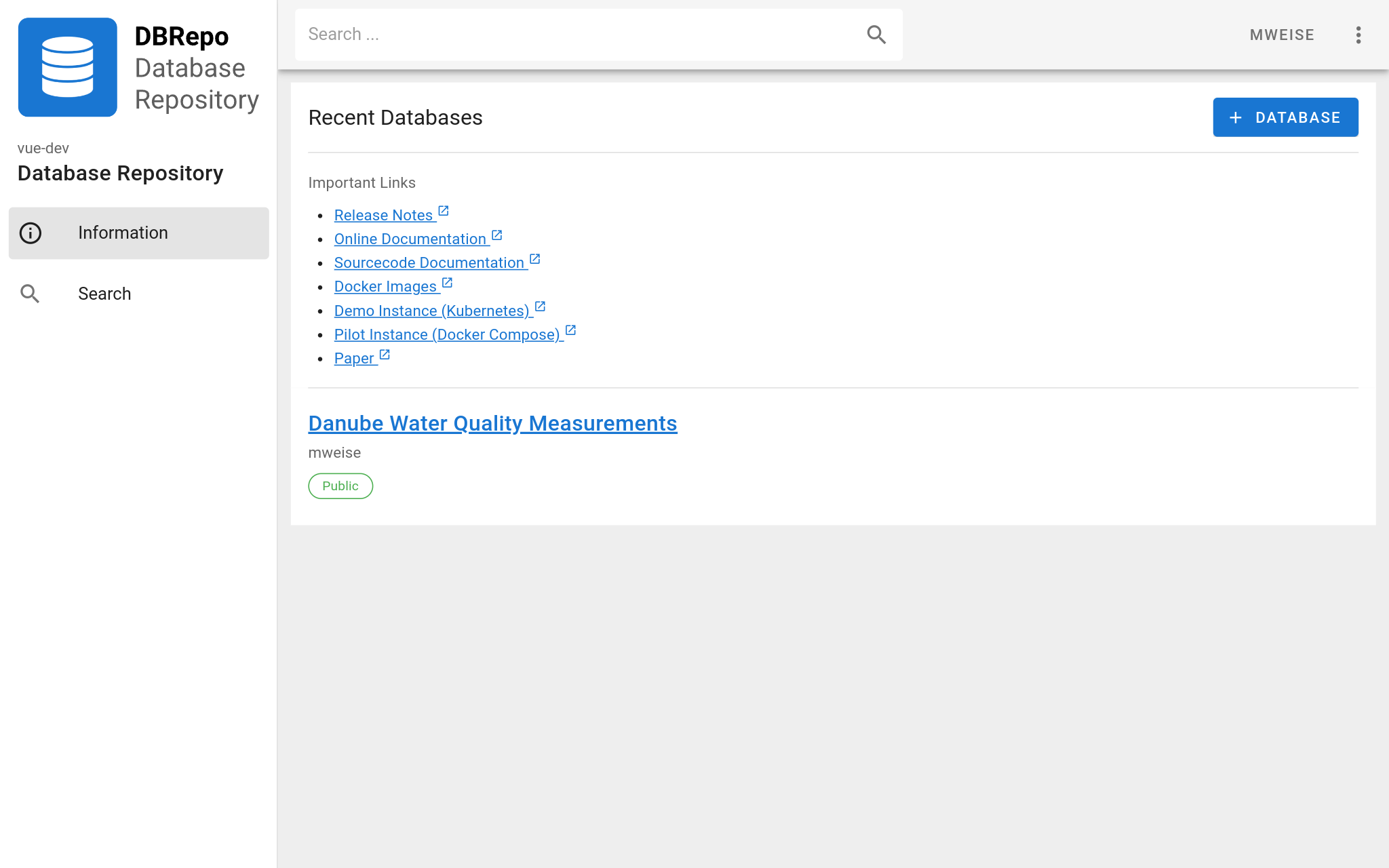Image resolution: width=1389 pixels, height=868 pixels.
Task: Click external link icon beside Online Documentation
Action: [x=497, y=235]
